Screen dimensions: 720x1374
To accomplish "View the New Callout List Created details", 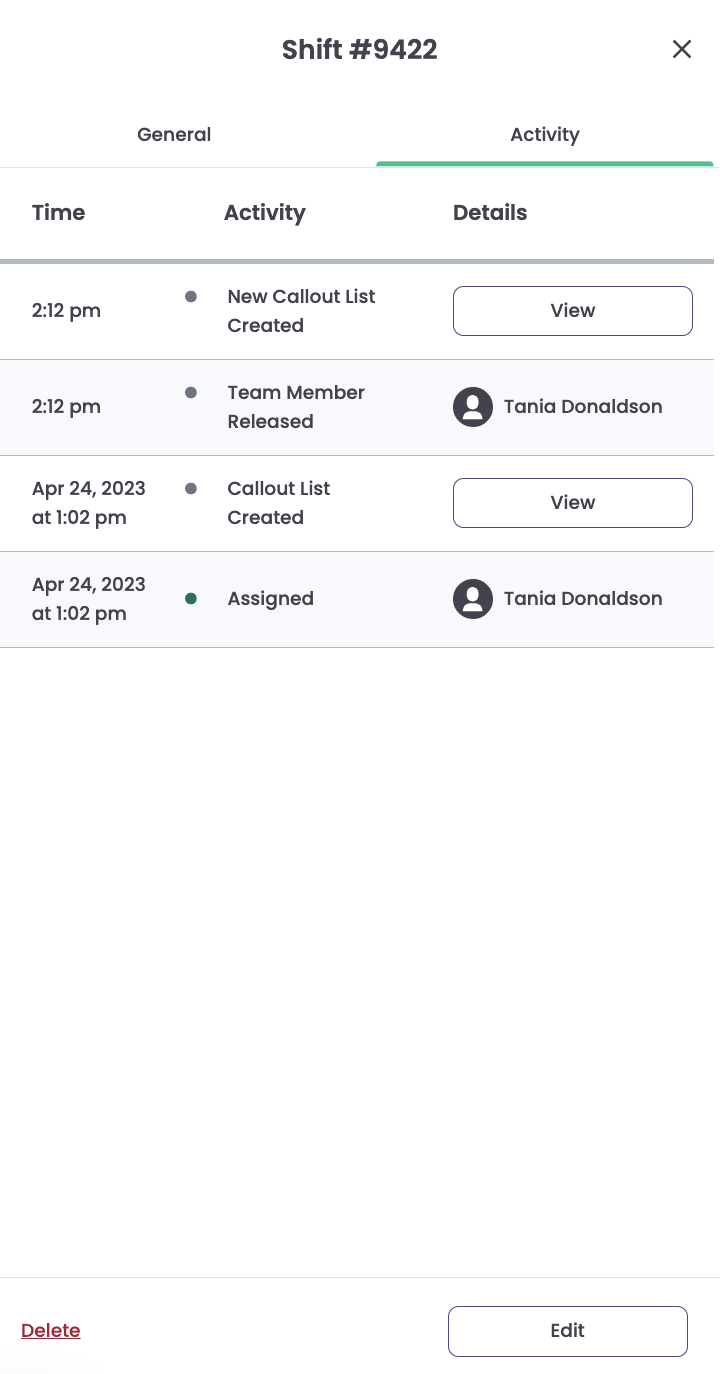I will (573, 311).
